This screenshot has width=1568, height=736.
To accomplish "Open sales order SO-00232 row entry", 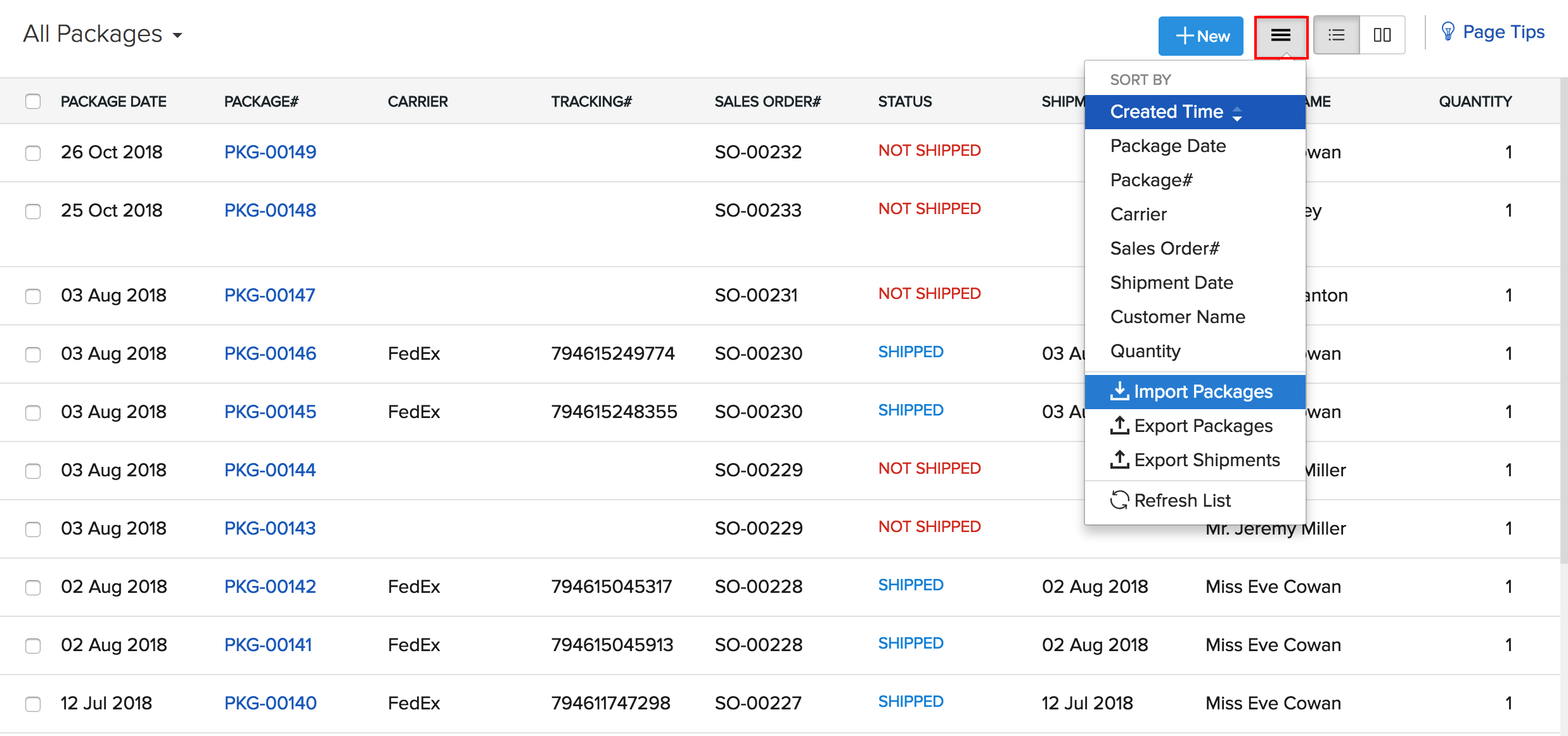I will 758,152.
